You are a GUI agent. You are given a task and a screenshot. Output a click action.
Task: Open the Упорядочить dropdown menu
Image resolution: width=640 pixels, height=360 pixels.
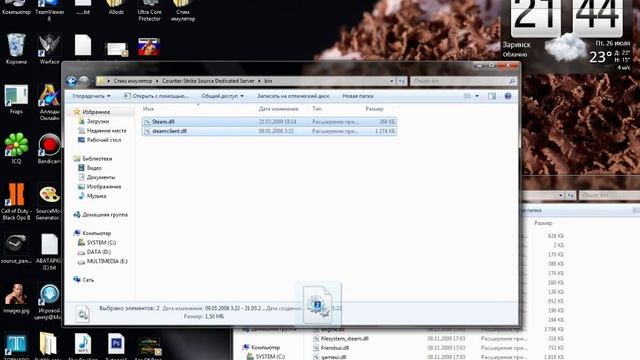point(91,96)
